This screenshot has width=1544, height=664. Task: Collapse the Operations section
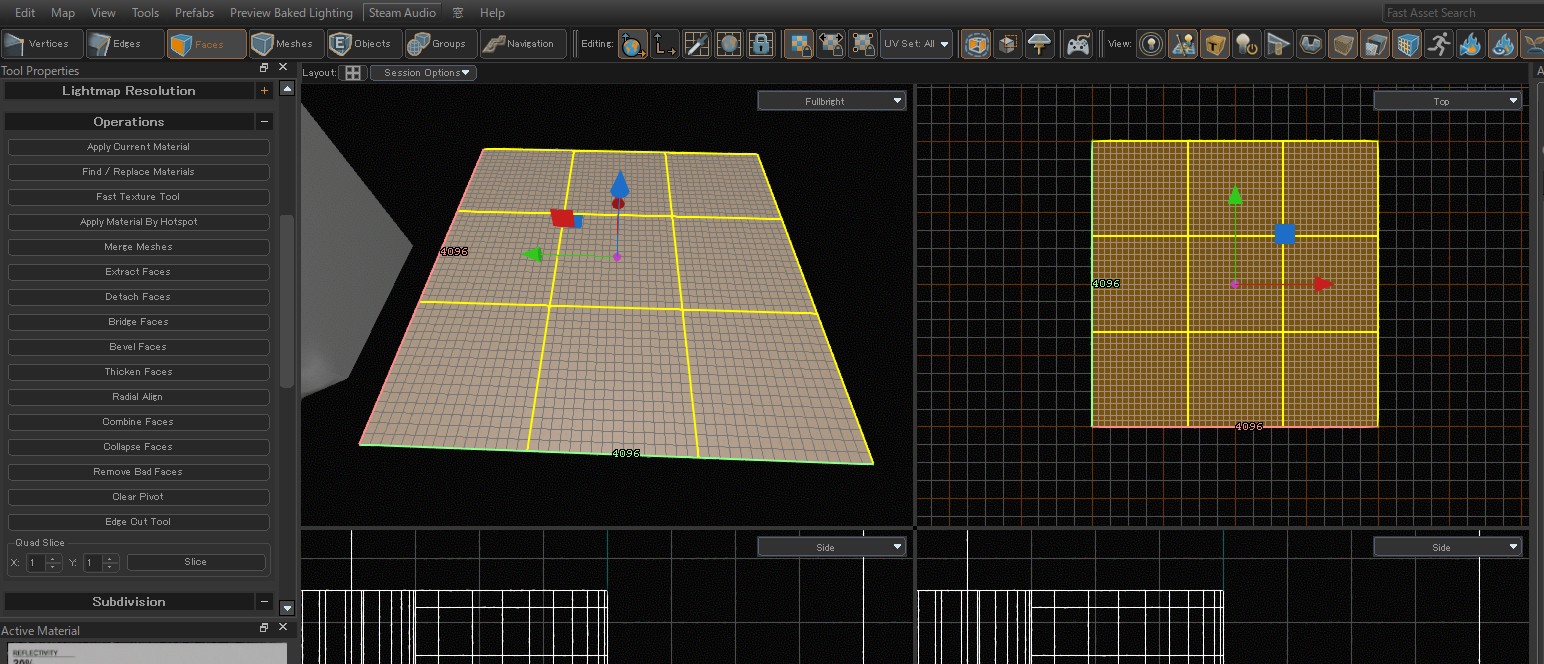[264, 122]
